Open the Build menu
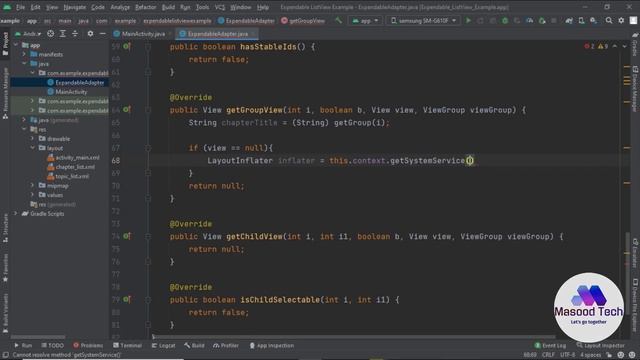The image size is (640, 360). 168,7
